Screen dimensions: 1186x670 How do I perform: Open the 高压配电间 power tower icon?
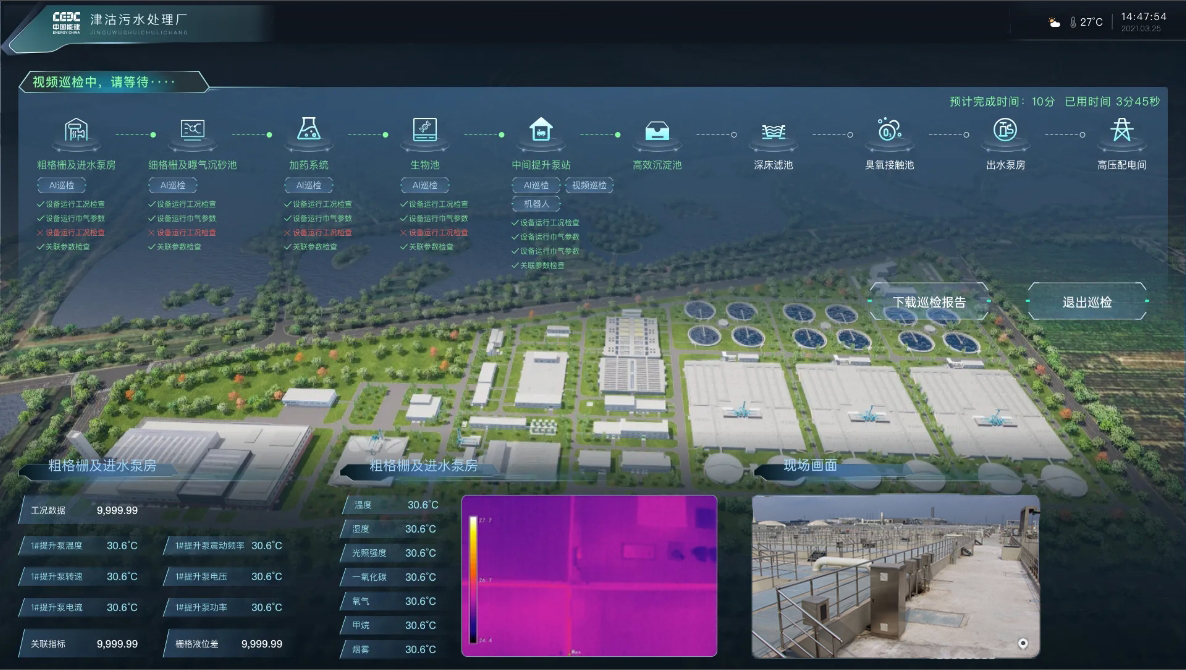pos(1121,131)
